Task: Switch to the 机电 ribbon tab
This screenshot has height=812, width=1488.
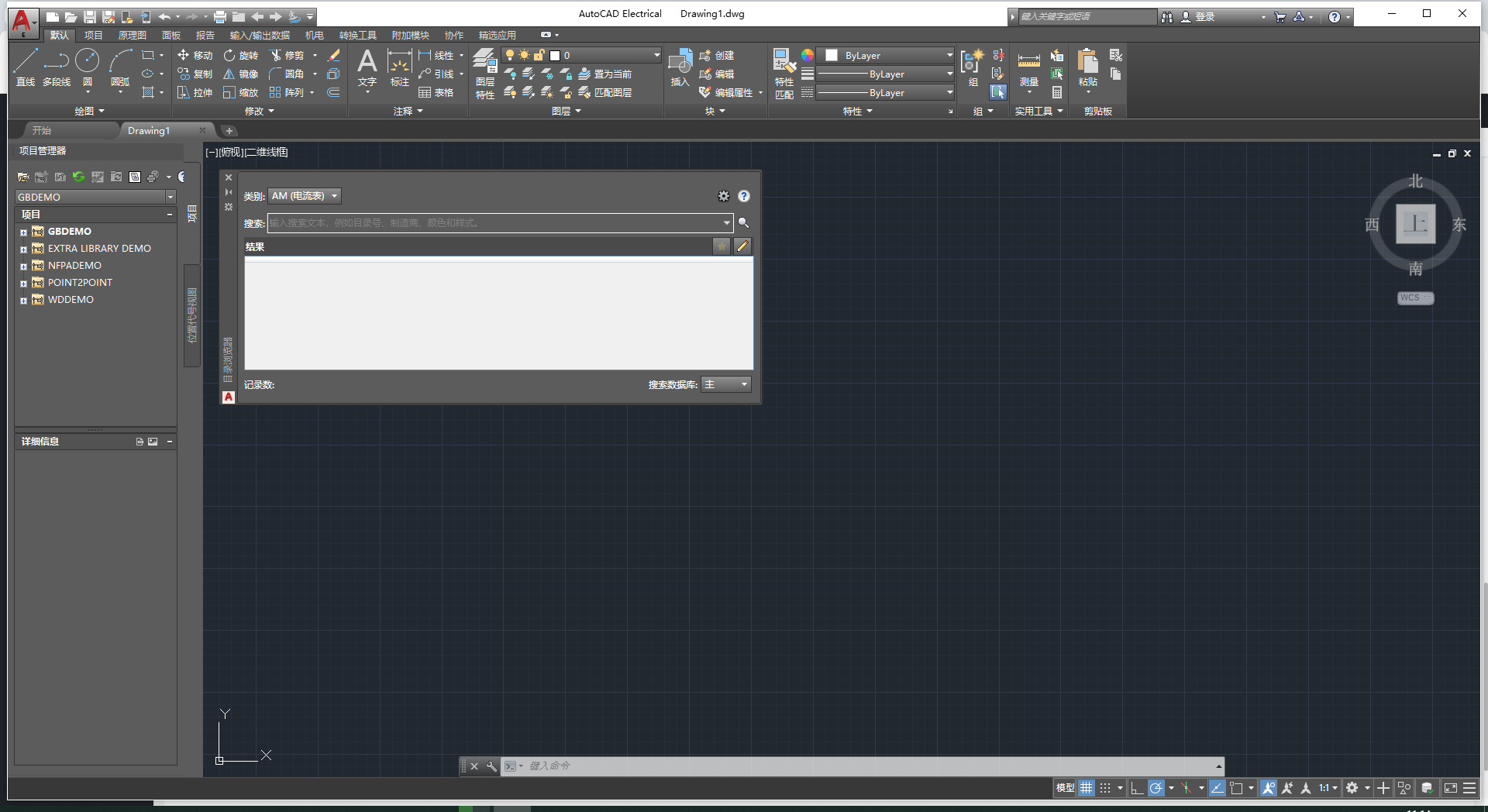Action: [315, 35]
